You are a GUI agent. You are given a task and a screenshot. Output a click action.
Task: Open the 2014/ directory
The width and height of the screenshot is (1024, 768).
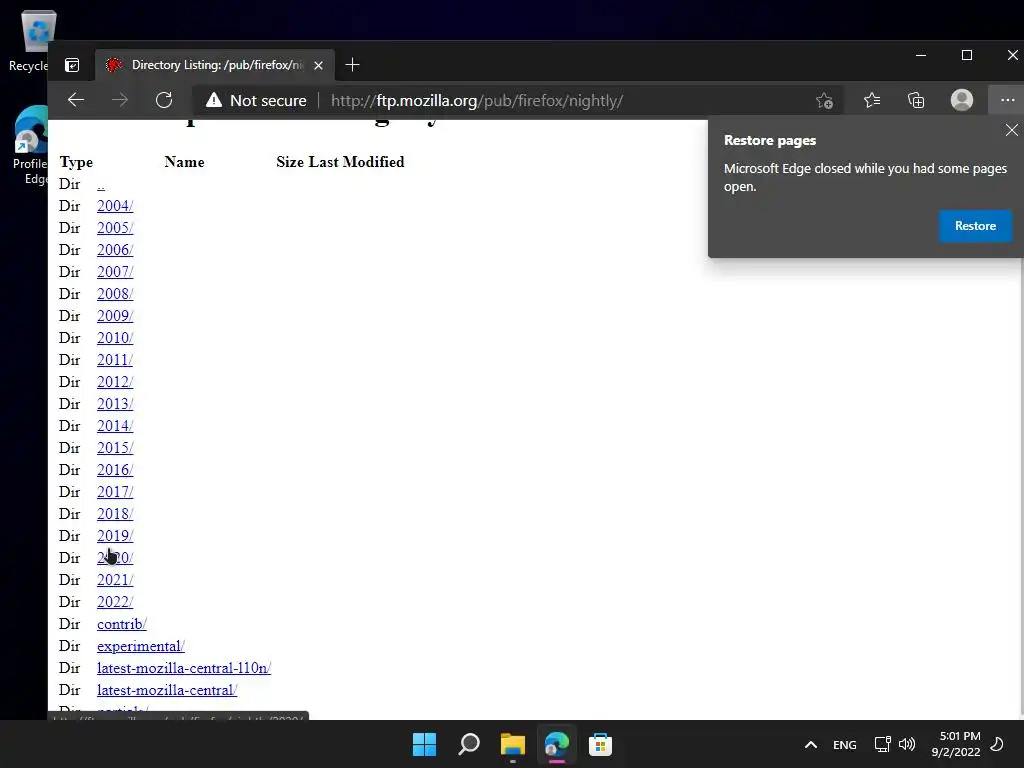[x=115, y=426]
